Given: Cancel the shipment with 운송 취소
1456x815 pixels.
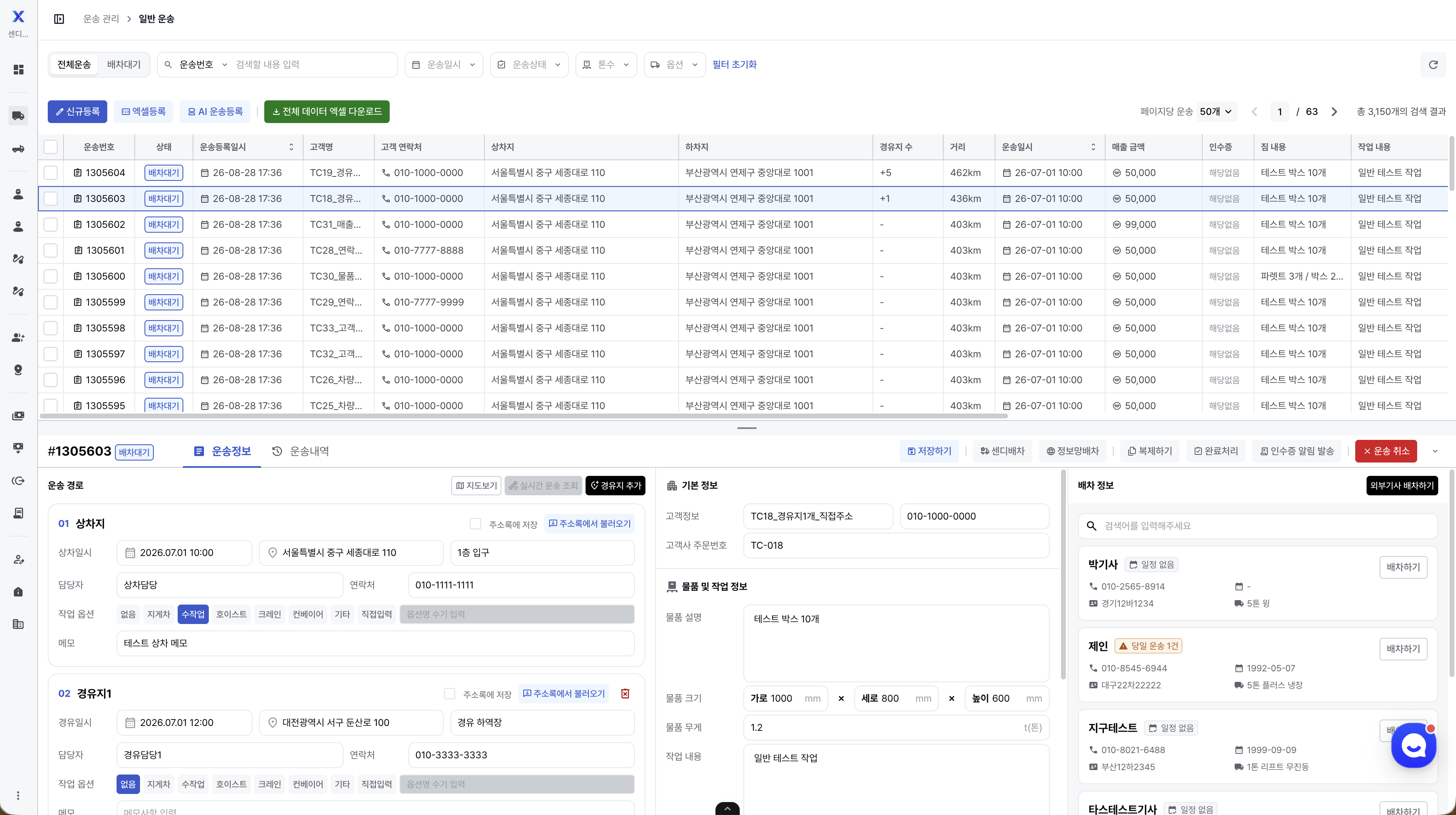Looking at the screenshot, I should [1386, 452].
